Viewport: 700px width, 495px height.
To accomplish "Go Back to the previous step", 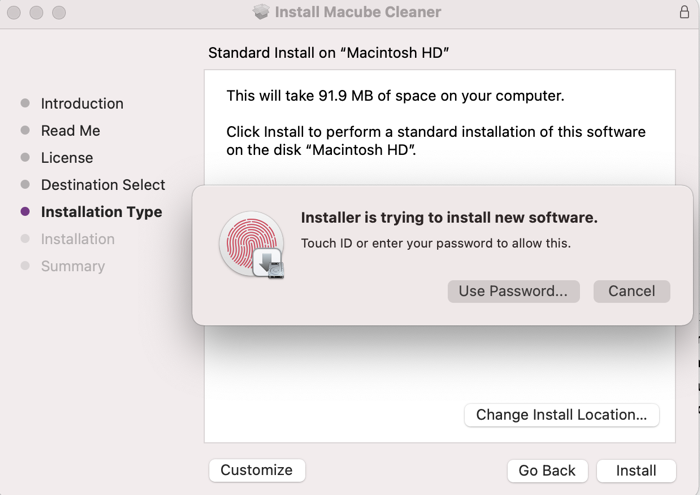I will (547, 470).
